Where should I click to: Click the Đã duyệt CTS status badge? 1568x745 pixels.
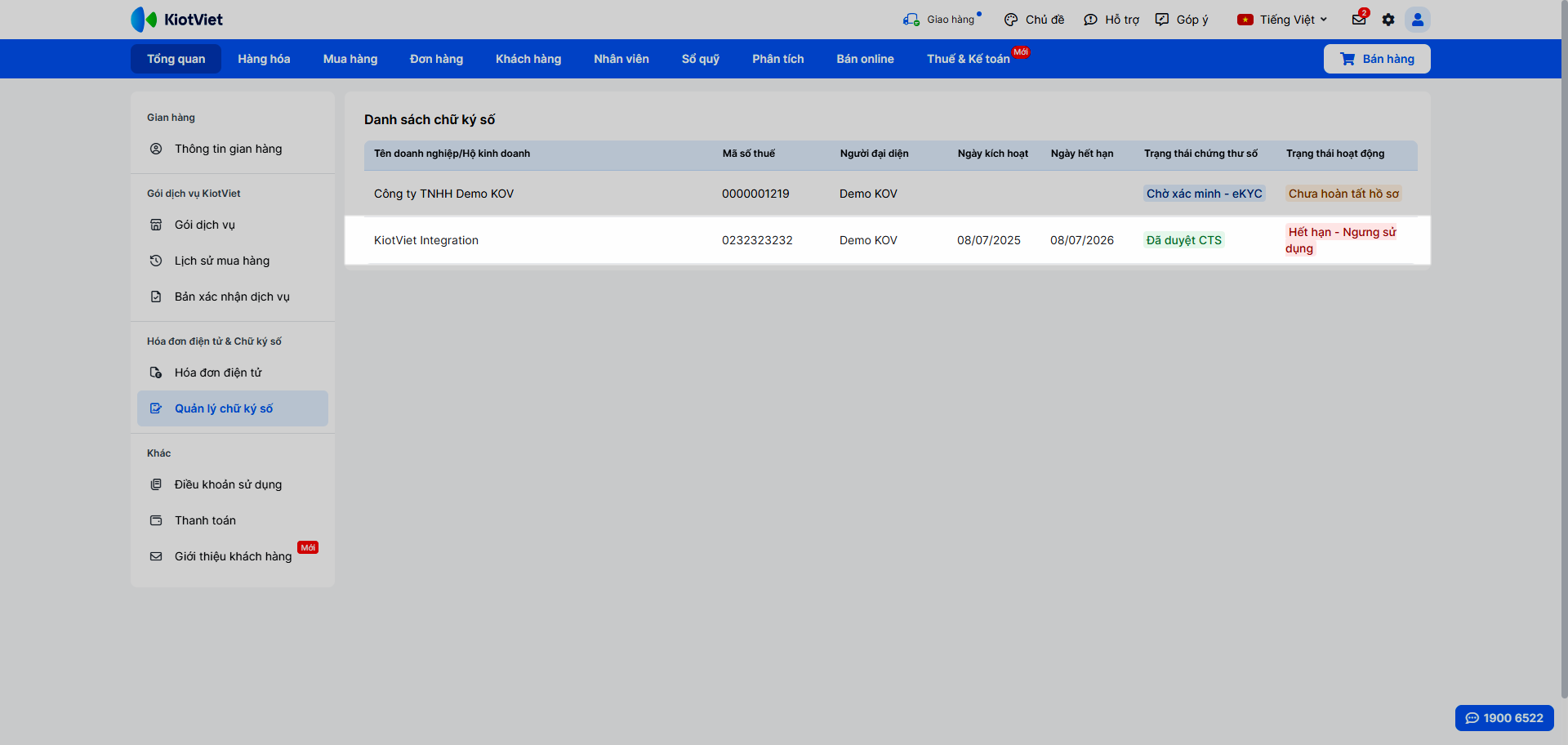pyautogui.click(x=1184, y=240)
